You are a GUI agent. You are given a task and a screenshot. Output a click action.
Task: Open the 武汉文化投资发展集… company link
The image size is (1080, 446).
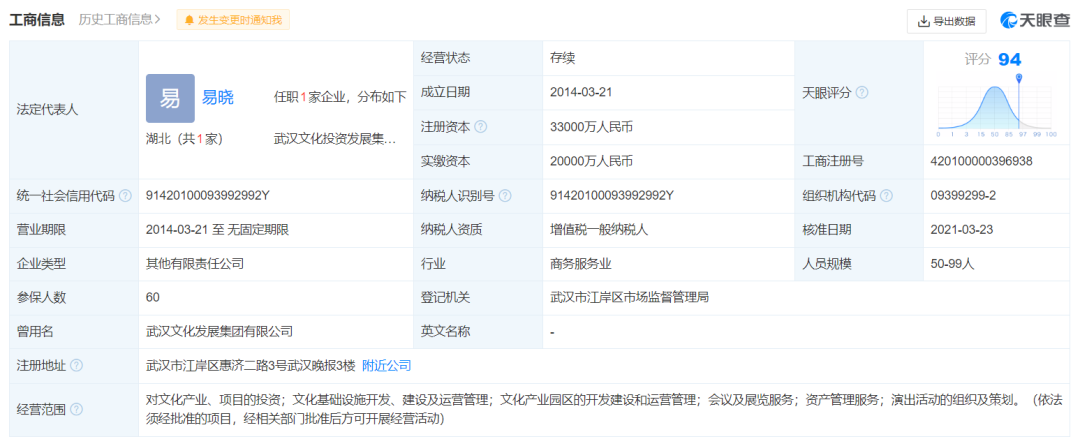click(335, 139)
